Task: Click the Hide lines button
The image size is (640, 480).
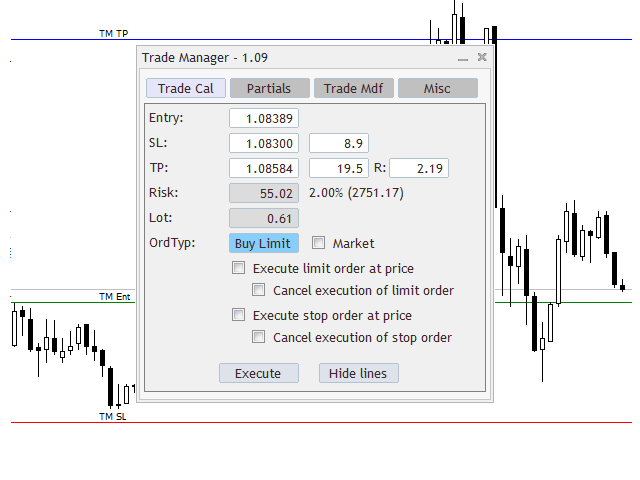Action: (359, 373)
